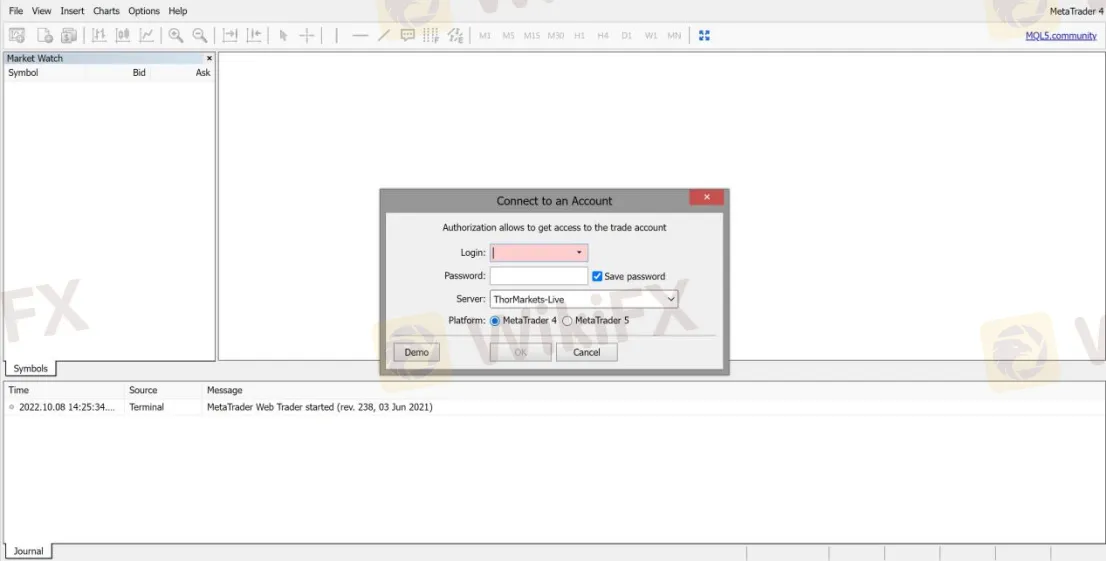Screen dimensions: 1106x561
Task: Switch to H4 timeframe
Action: click(x=603, y=35)
